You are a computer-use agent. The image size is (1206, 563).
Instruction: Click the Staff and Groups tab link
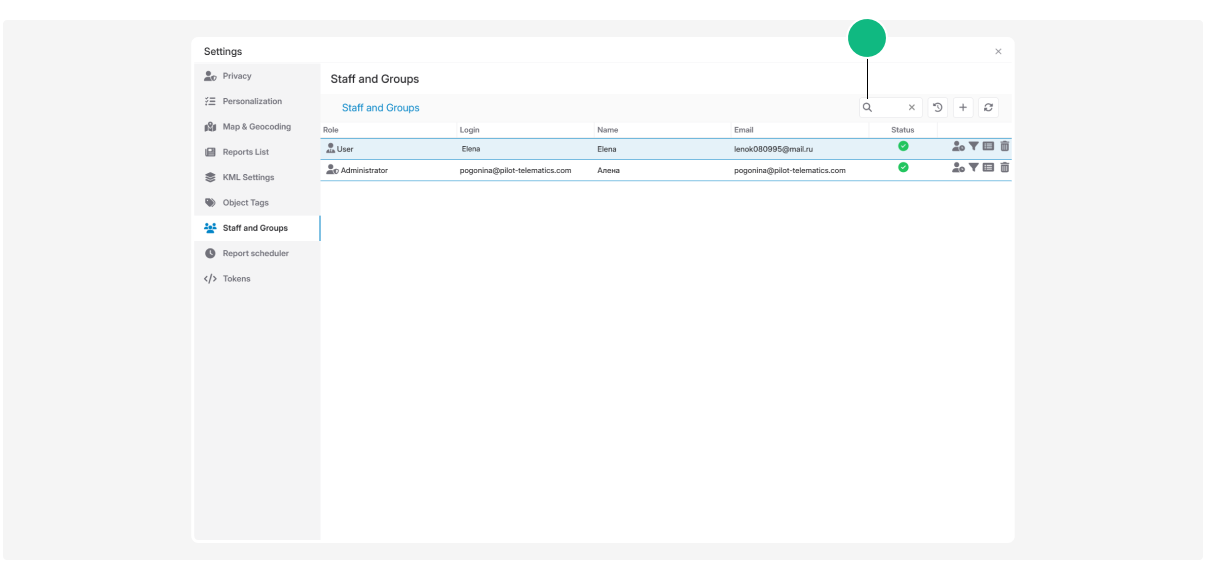click(x=381, y=108)
